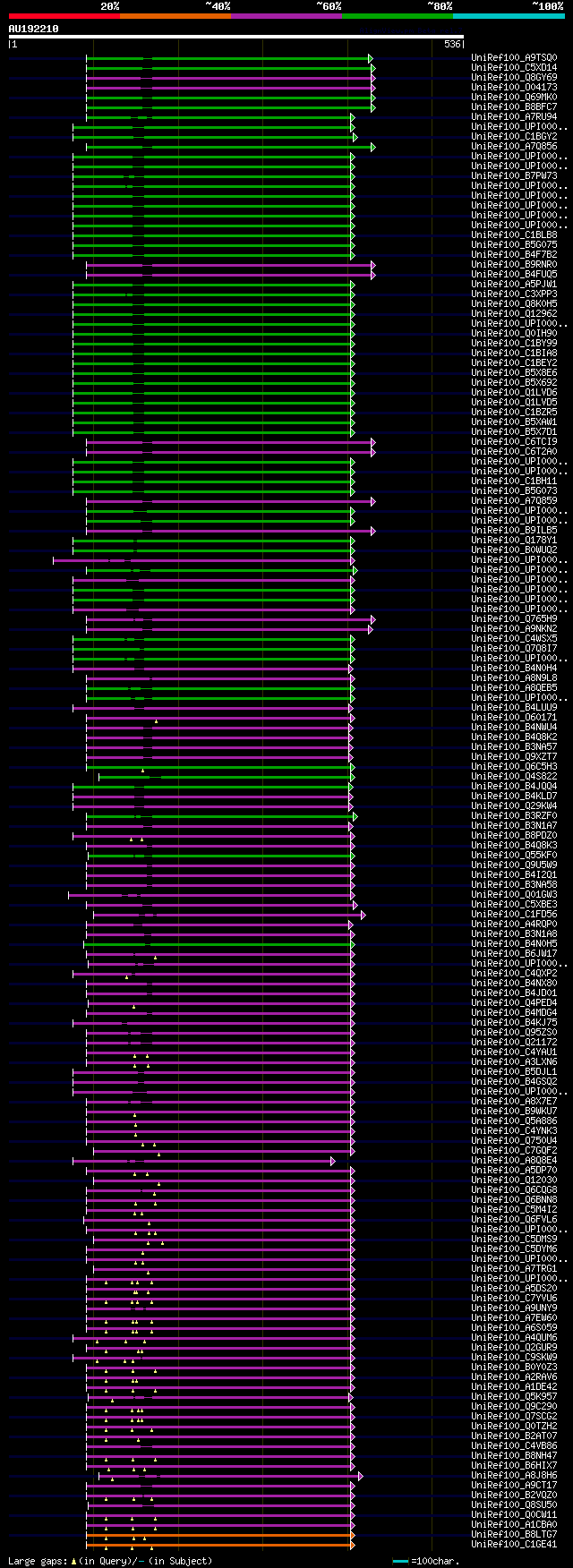Select hit label UniRef100_A8Q8E4
Viewport: 573px width, 1568px height.
coord(514,1161)
